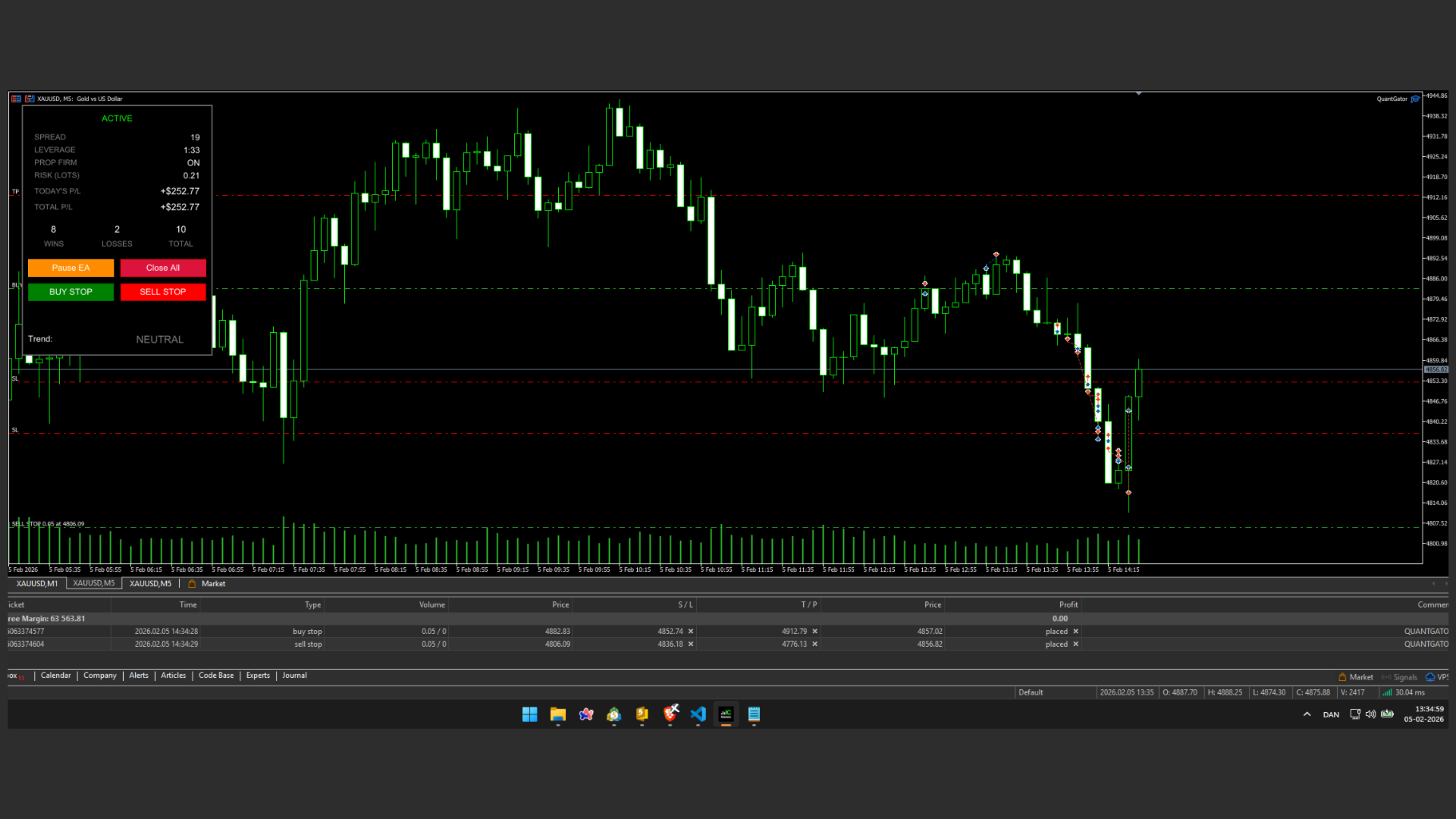The width and height of the screenshot is (1456, 819).
Task: Click the Signals icon in status bar
Action: pos(1387,677)
